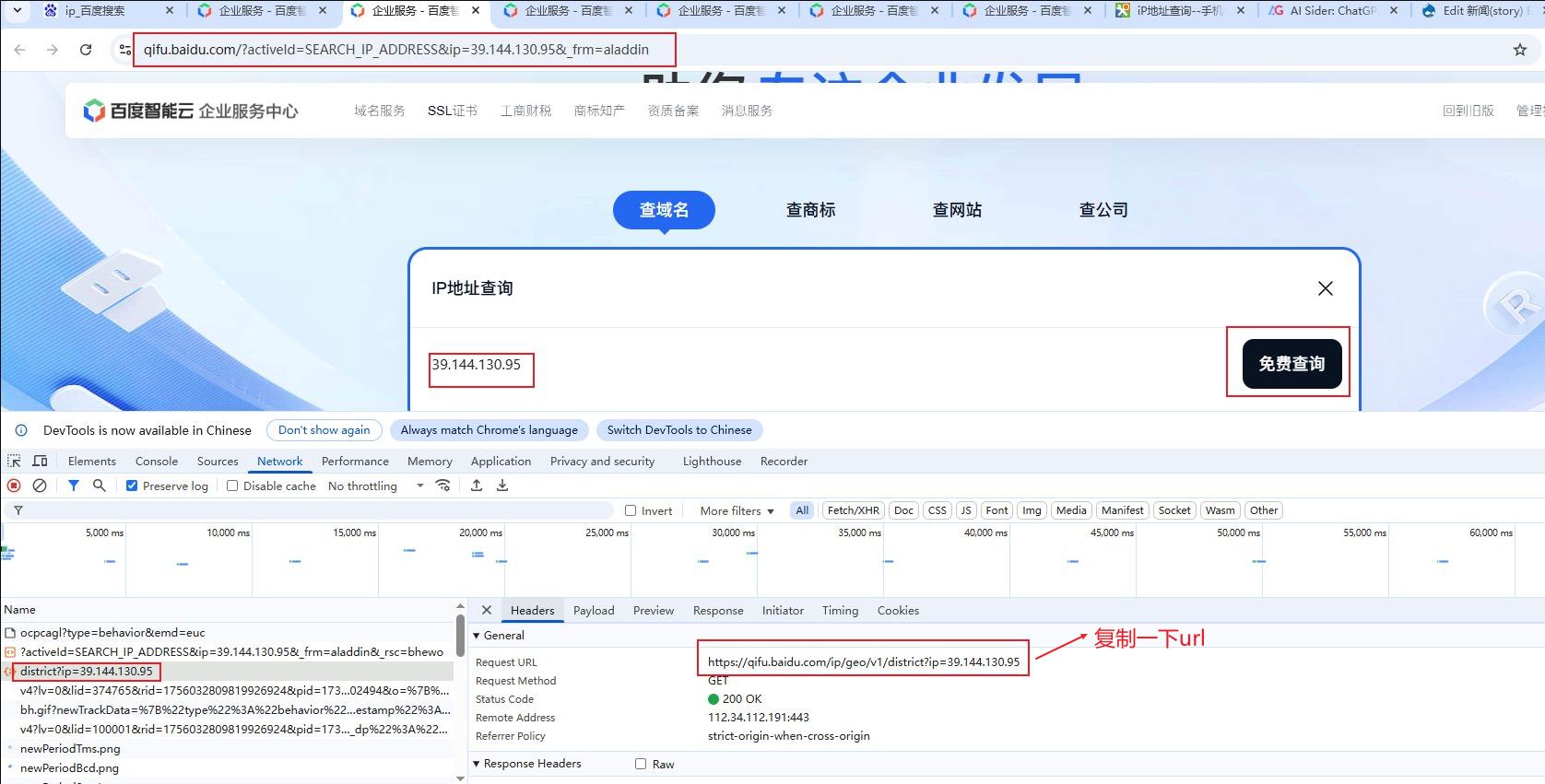Viewport: 1545px width, 784px height.
Task: Switch to Timing tab in details
Action: pyautogui.click(x=840, y=611)
